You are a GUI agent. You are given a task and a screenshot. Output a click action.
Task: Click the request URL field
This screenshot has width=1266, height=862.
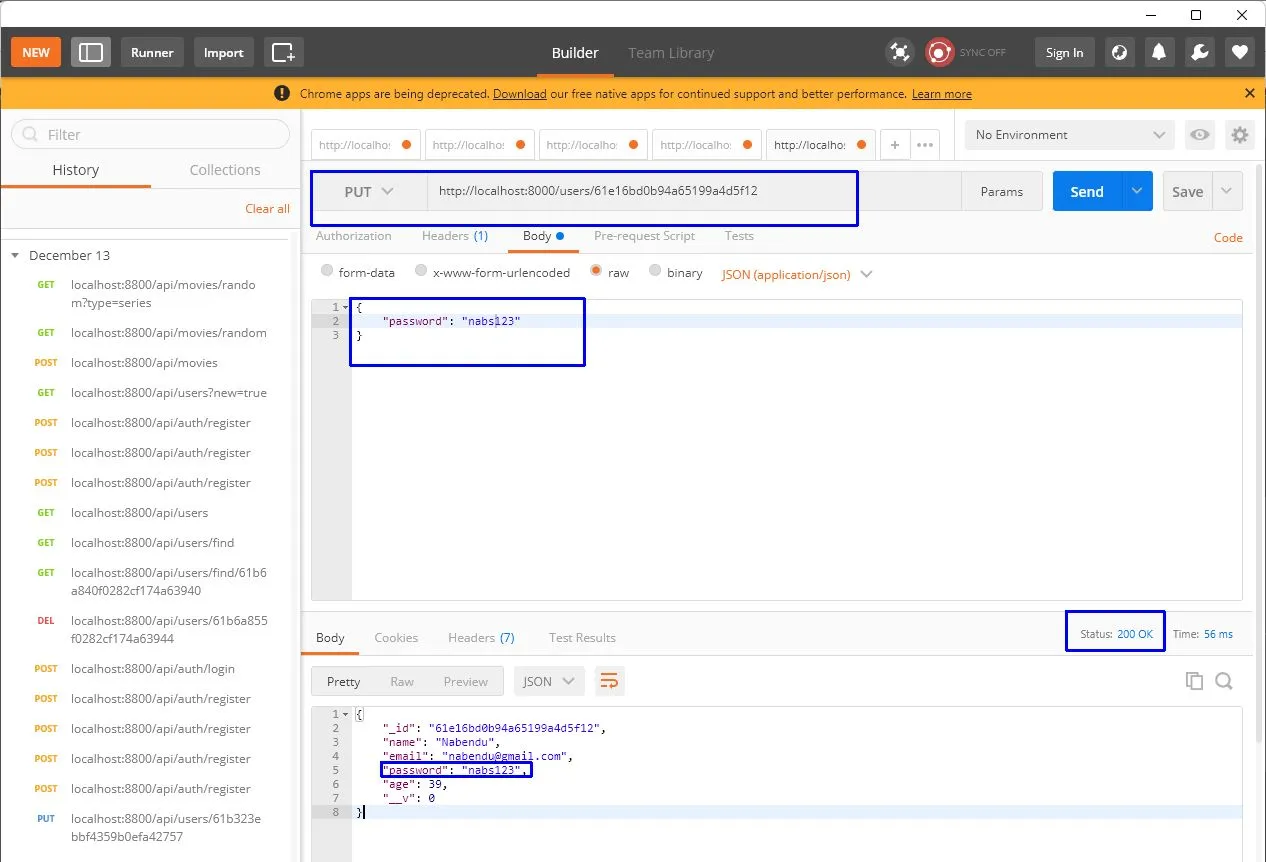694,191
